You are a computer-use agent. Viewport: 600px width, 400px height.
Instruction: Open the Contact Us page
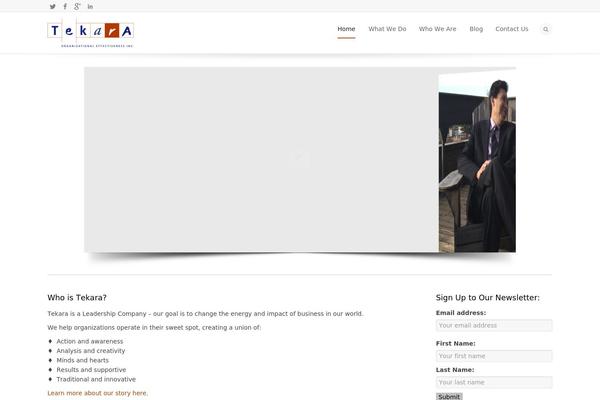512,29
